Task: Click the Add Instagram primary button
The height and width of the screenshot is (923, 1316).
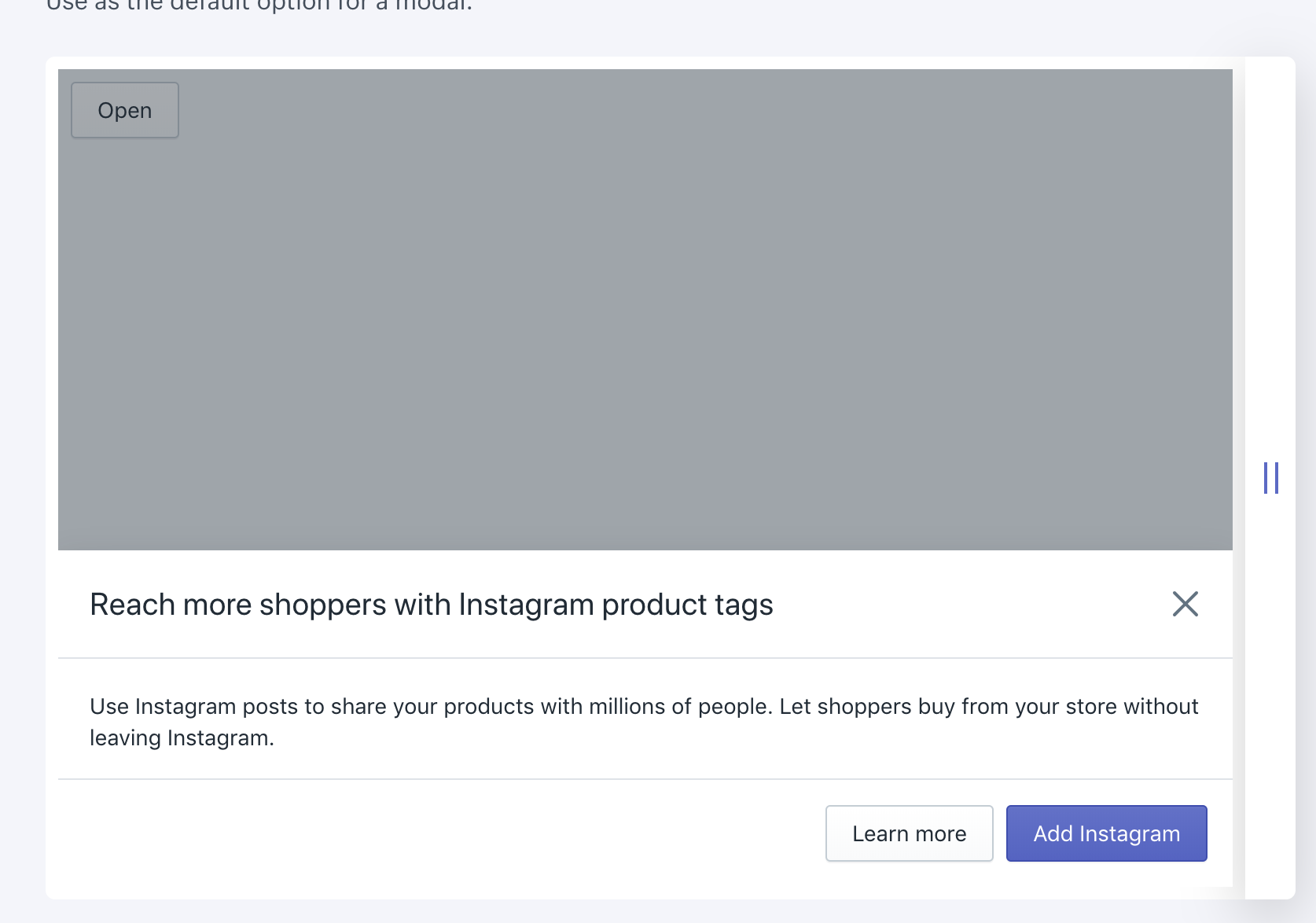Action: 1106,833
